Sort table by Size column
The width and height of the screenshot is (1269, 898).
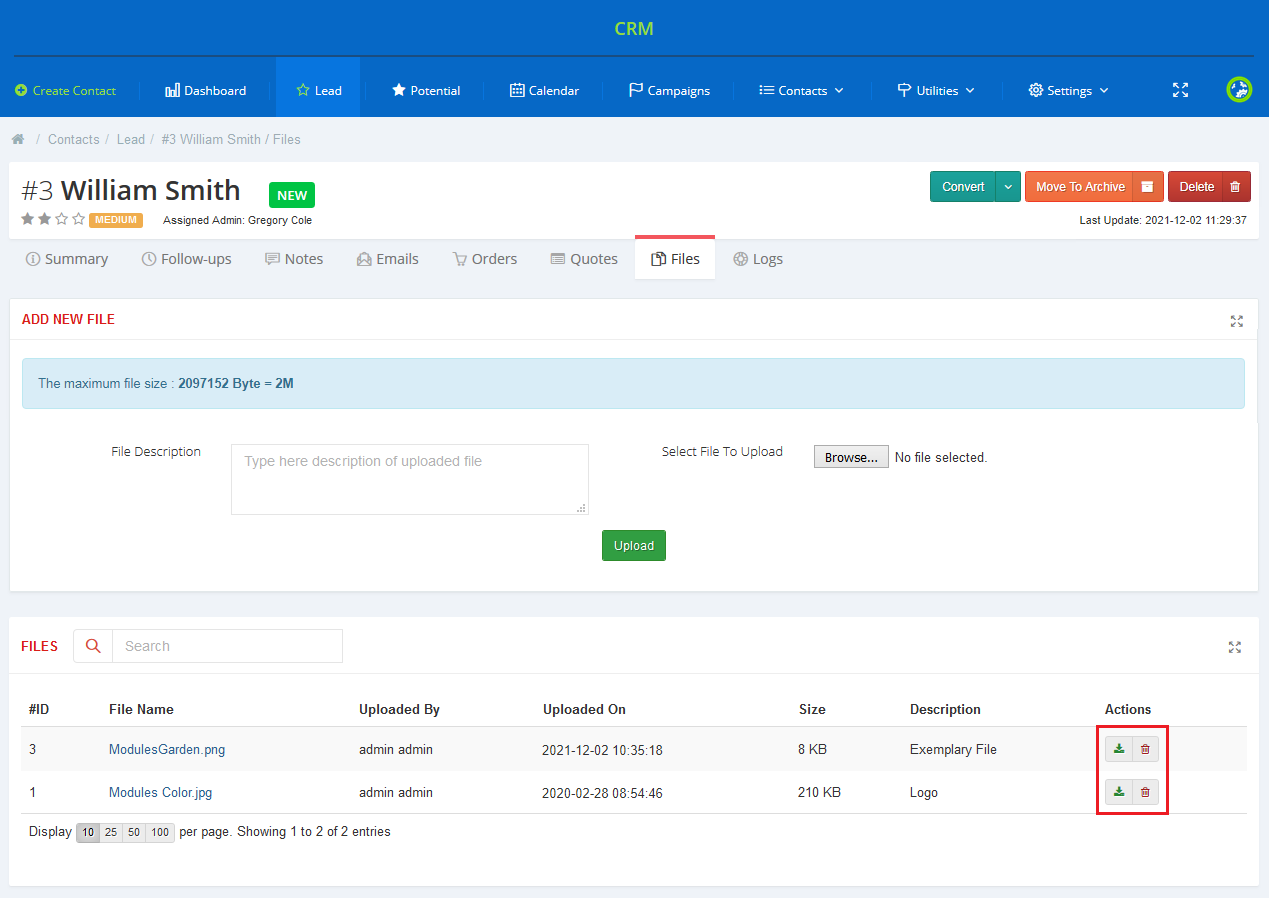pyautogui.click(x=812, y=709)
